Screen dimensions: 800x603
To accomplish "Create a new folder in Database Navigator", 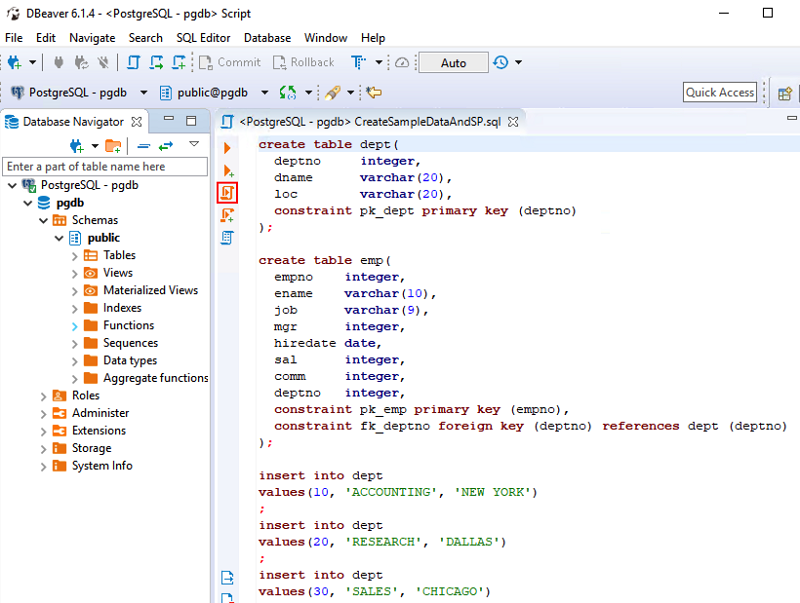I will coord(113,146).
